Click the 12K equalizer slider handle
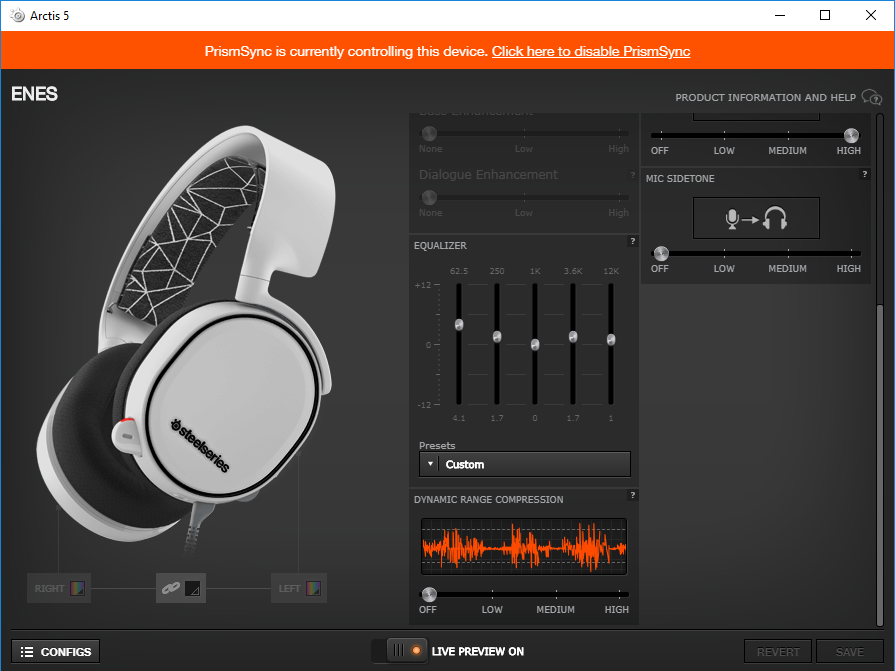 coord(611,340)
